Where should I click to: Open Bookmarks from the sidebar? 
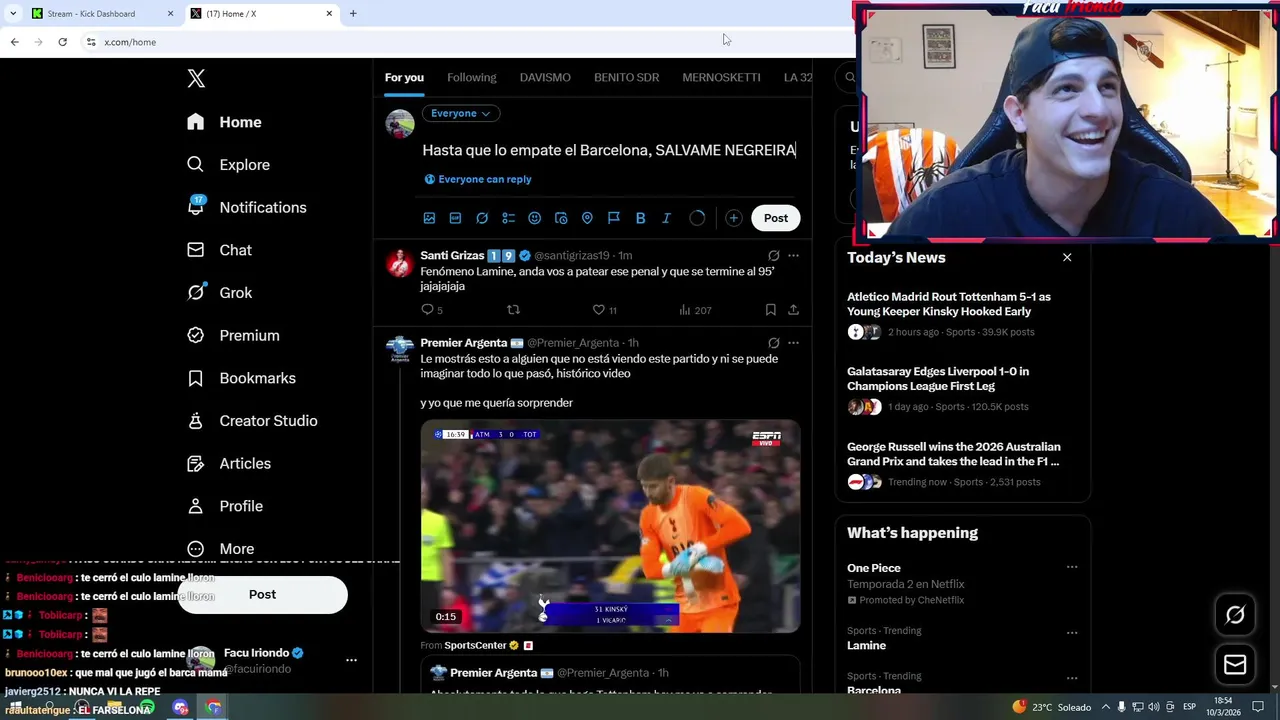point(241,378)
